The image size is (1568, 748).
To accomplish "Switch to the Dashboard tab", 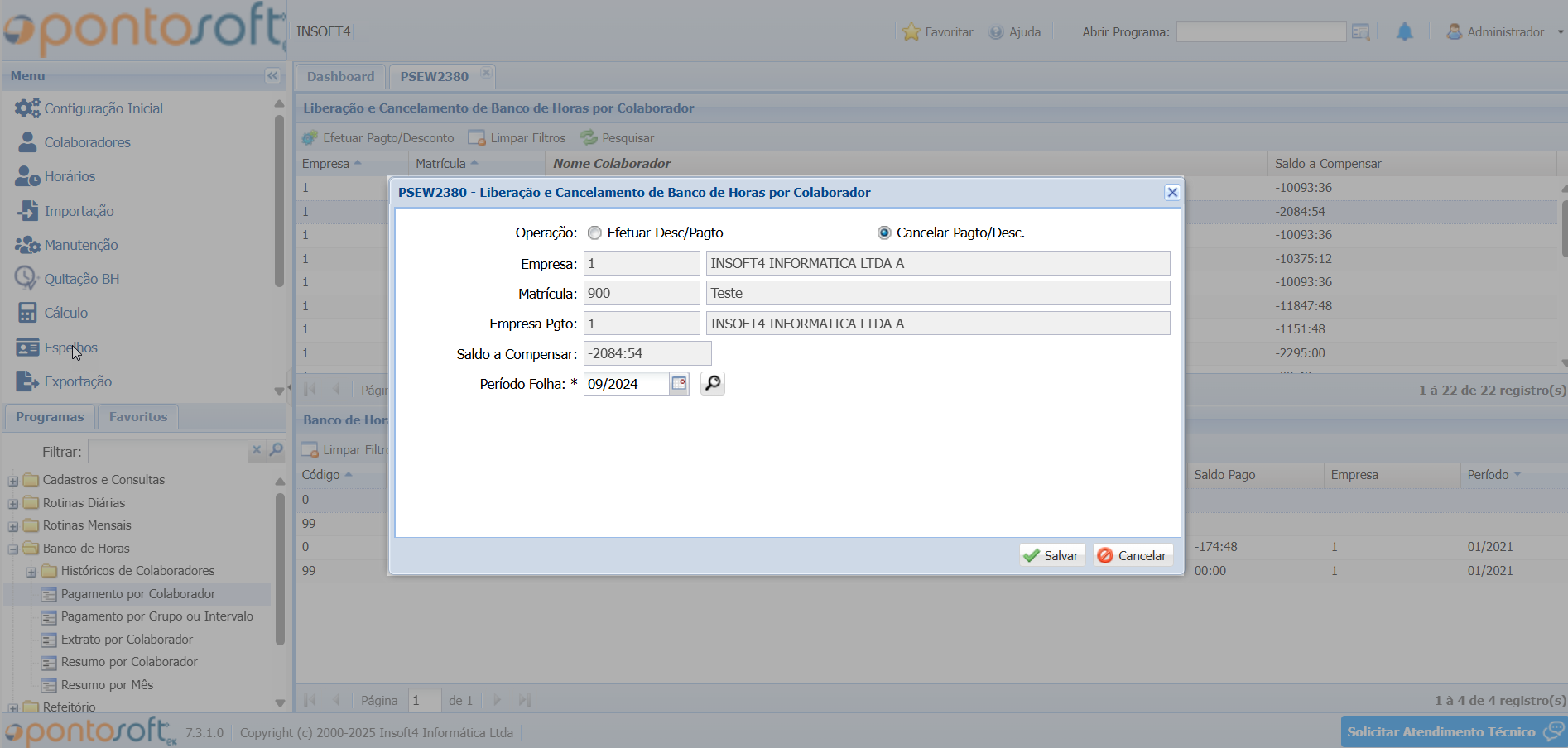I will tap(340, 76).
